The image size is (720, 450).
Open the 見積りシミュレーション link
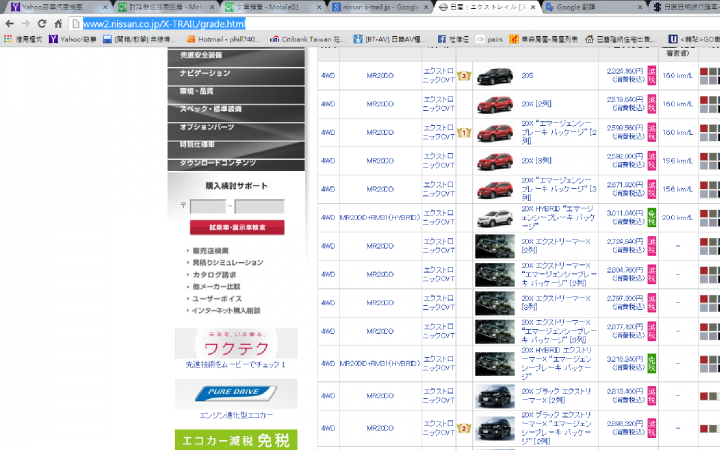pos(227,263)
